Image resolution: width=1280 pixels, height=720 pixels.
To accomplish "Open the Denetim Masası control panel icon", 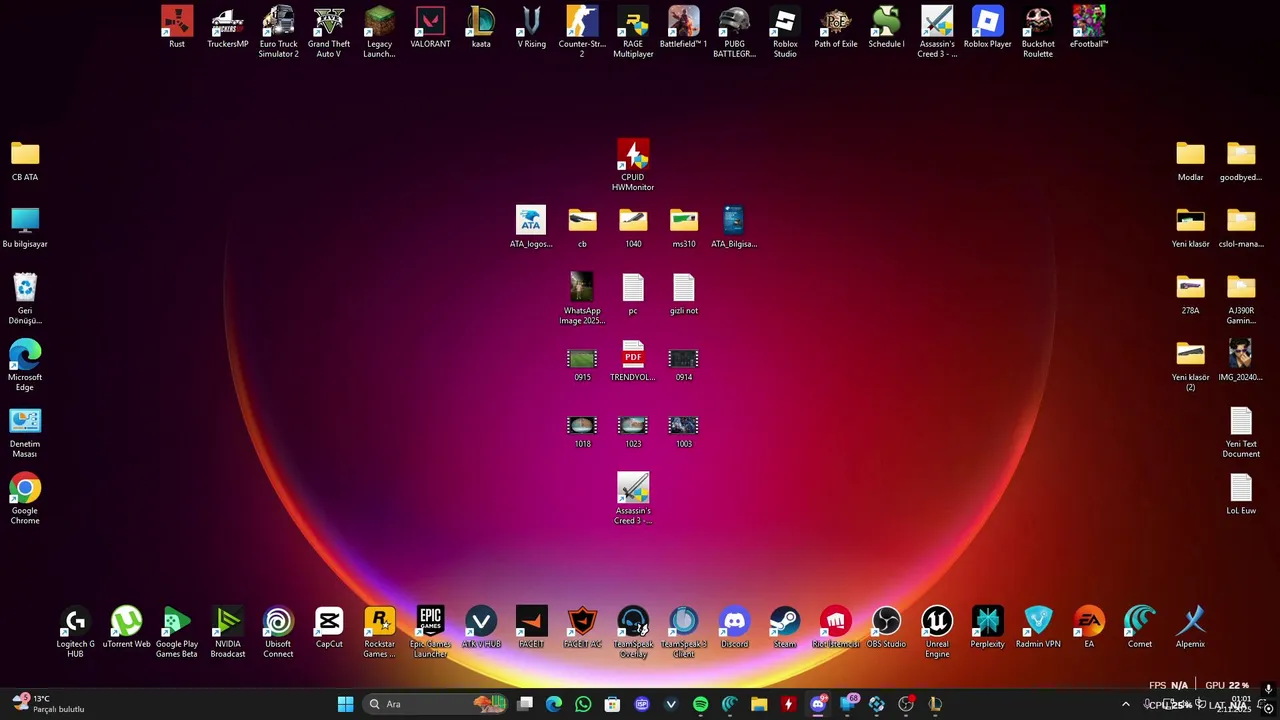I will [25, 432].
